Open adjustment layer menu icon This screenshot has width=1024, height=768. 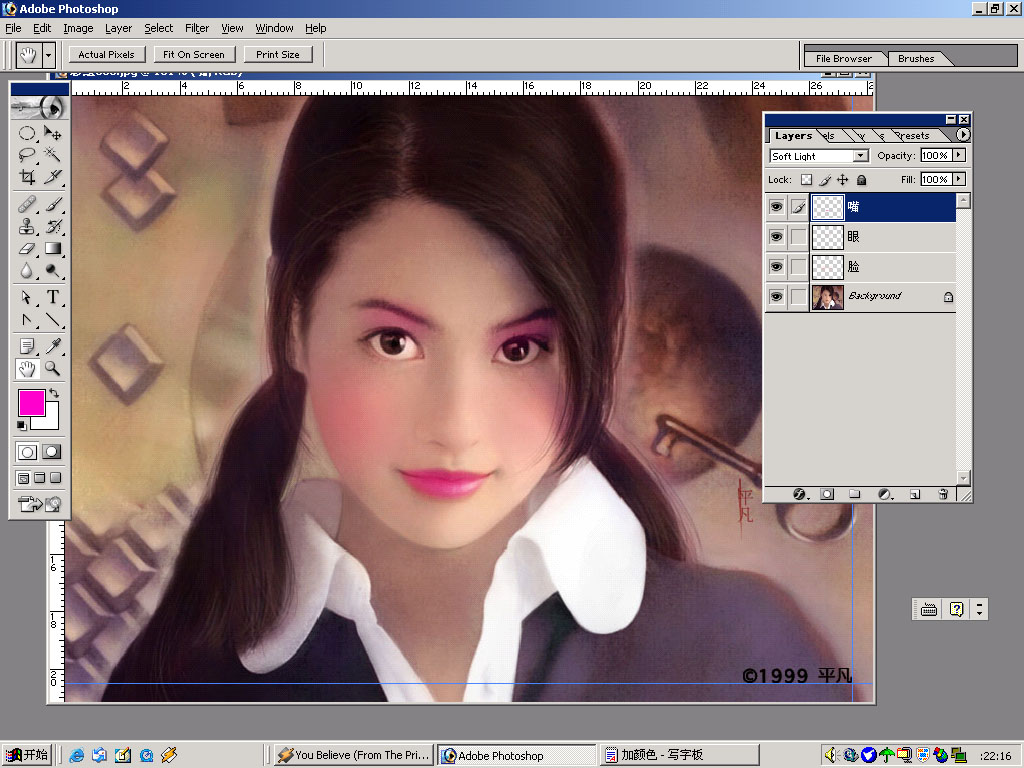pos(885,494)
